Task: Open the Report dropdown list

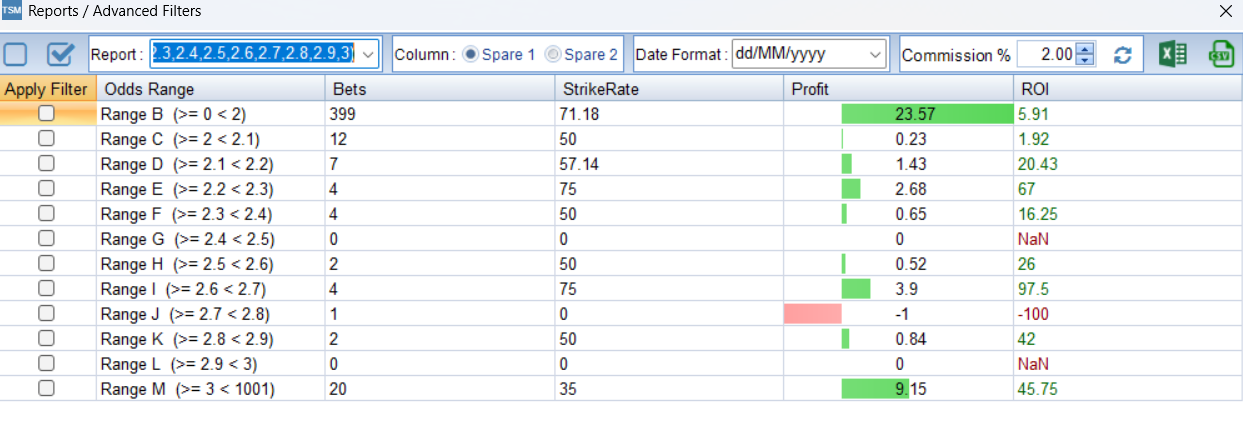Action: click(369, 54)
